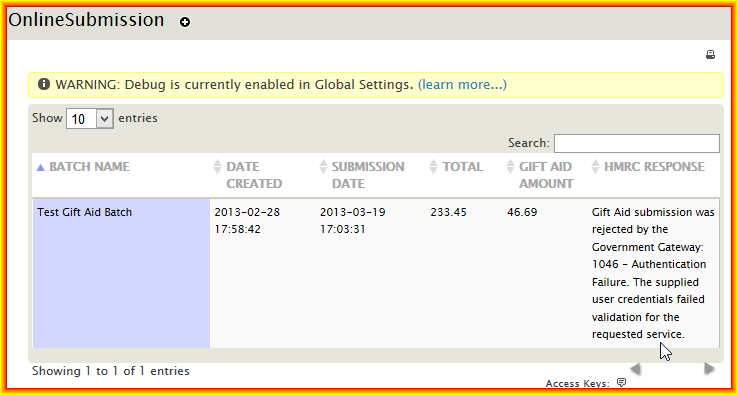Click the HMRC response rejection text

coord(653,273)
